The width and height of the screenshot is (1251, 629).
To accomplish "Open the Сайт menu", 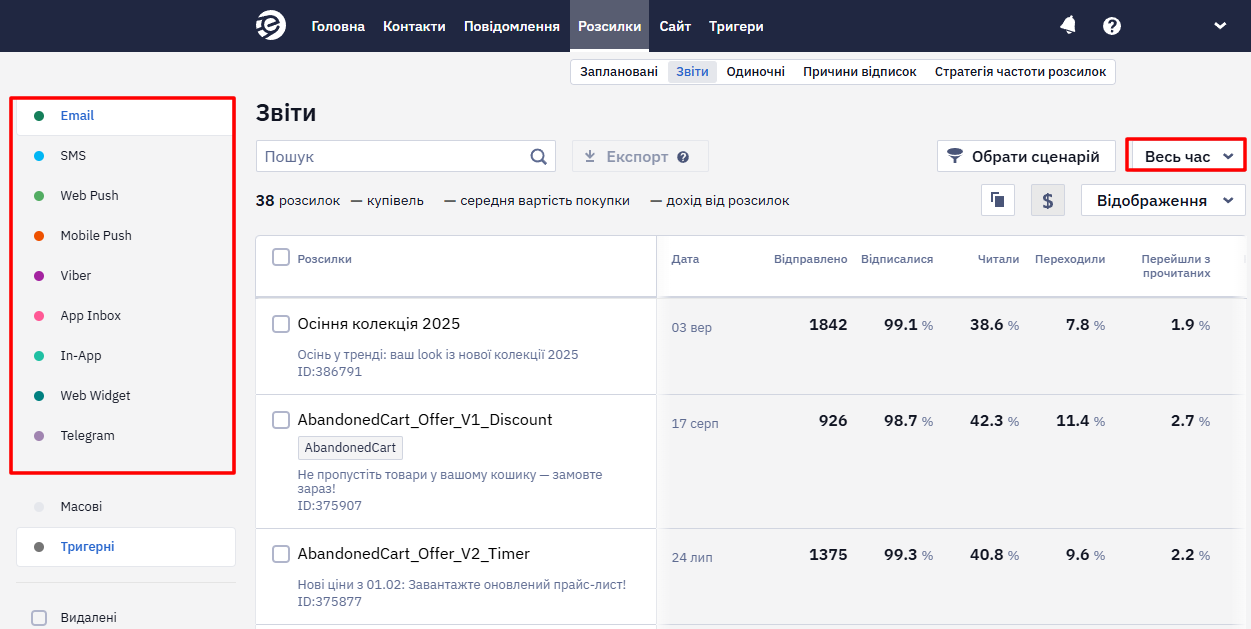I will (x=675, y=26).
